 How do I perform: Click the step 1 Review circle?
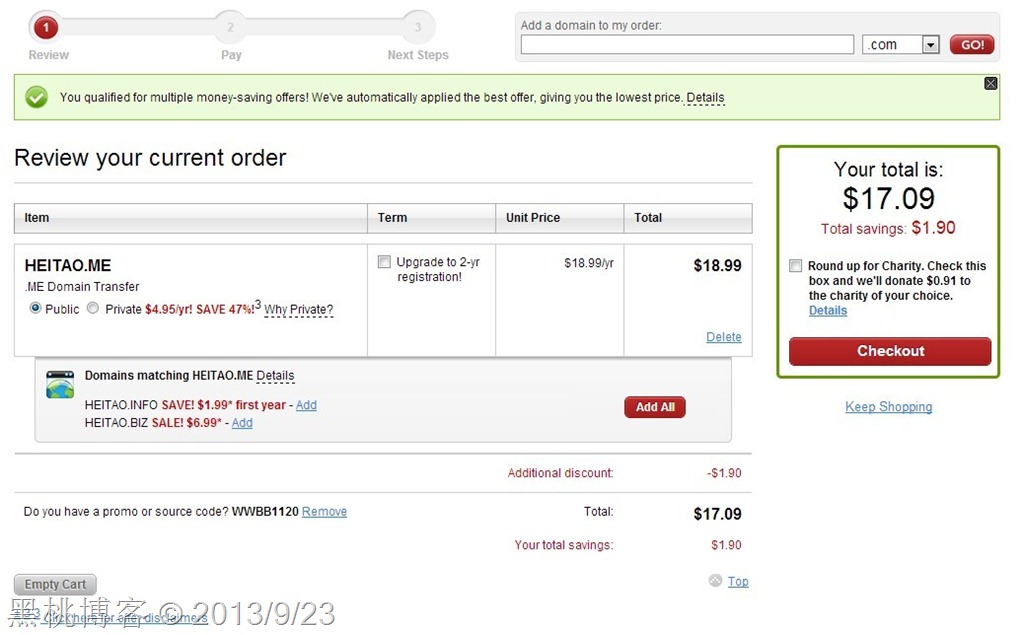point(45,27)
